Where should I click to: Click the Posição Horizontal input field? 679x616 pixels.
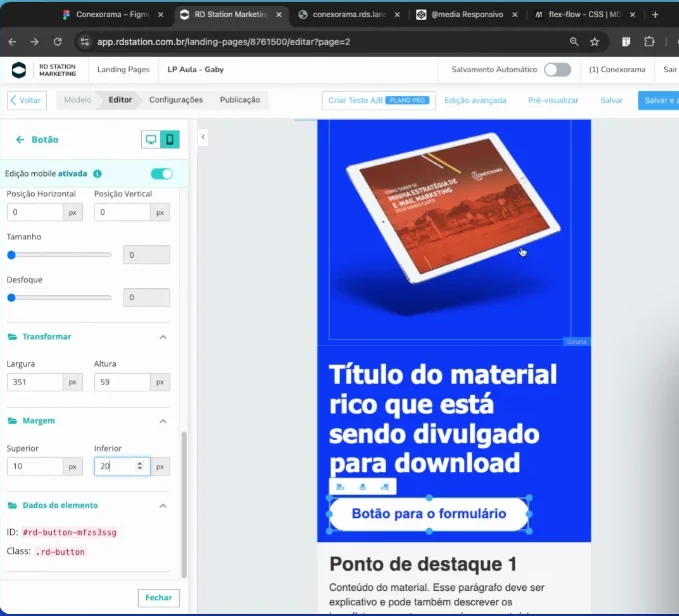35,212
